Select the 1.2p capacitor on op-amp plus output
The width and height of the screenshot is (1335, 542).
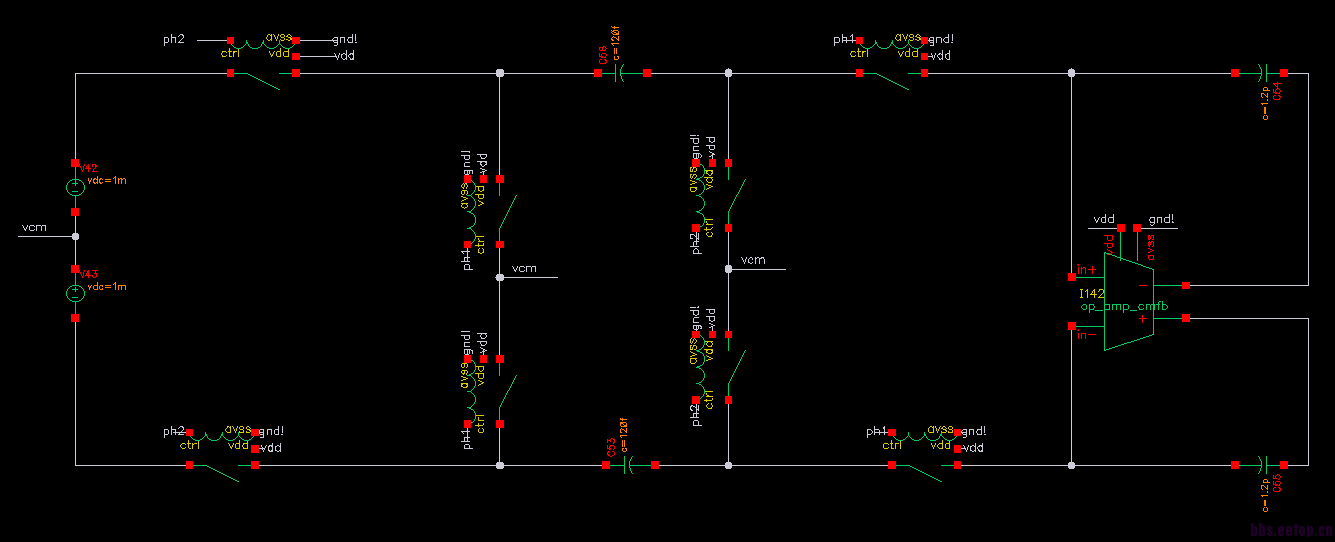point(1261,465)
